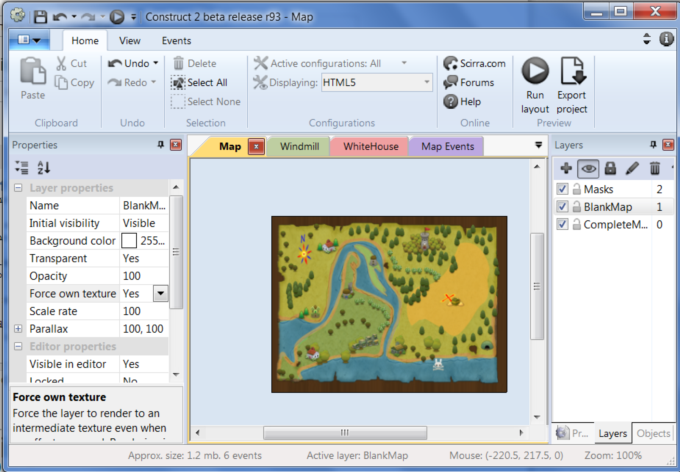This screenshot has width=680, height=472.
Task: Close the Layers panel with red X
Action: tap(668, 145)
